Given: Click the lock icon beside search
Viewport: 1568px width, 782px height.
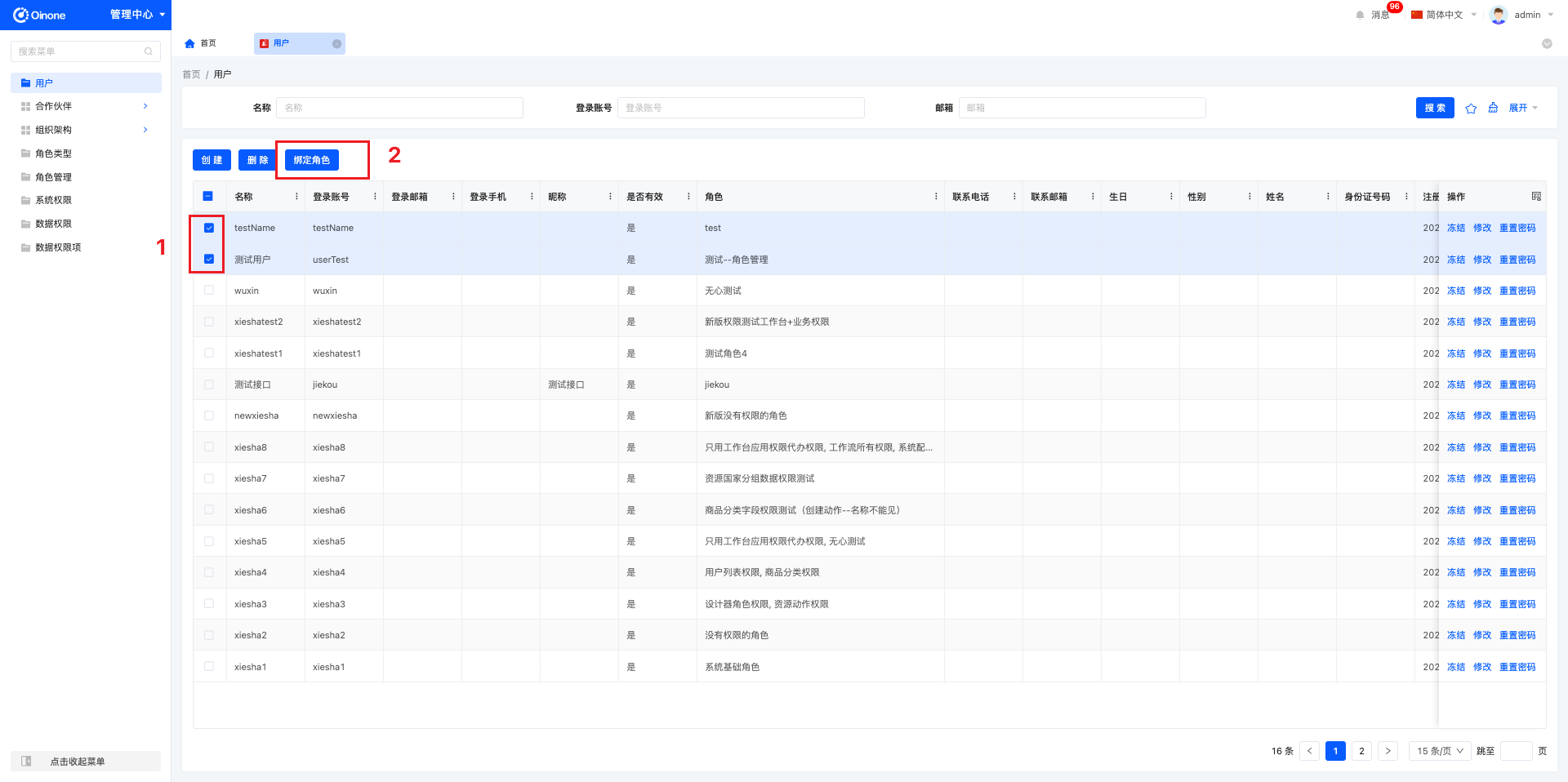Looking at the screenshot, I should tap(1493, 108).
